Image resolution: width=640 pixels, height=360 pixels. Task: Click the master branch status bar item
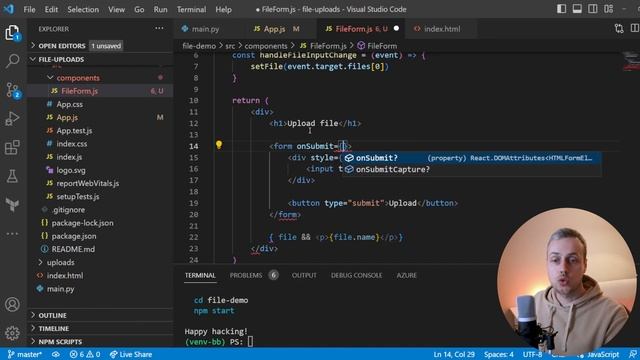[25, 354]
